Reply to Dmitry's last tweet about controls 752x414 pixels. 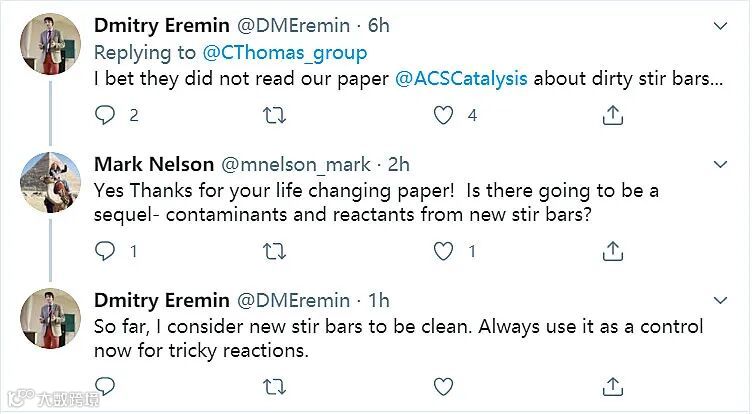click(105, 386)
